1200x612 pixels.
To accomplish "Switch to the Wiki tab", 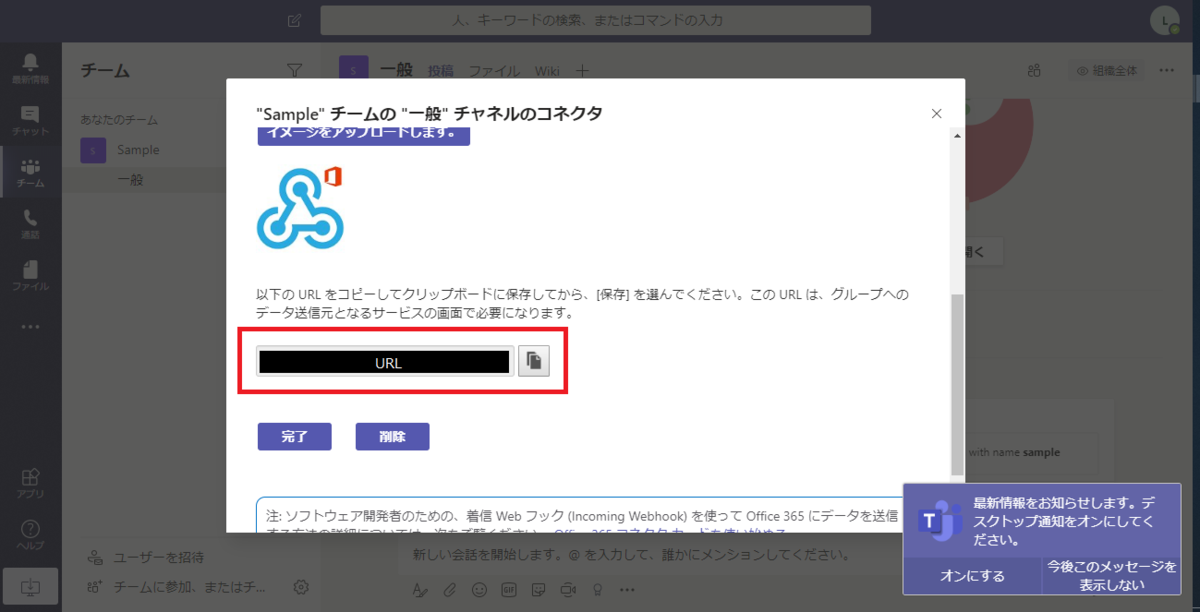I will tap(547, 71).
